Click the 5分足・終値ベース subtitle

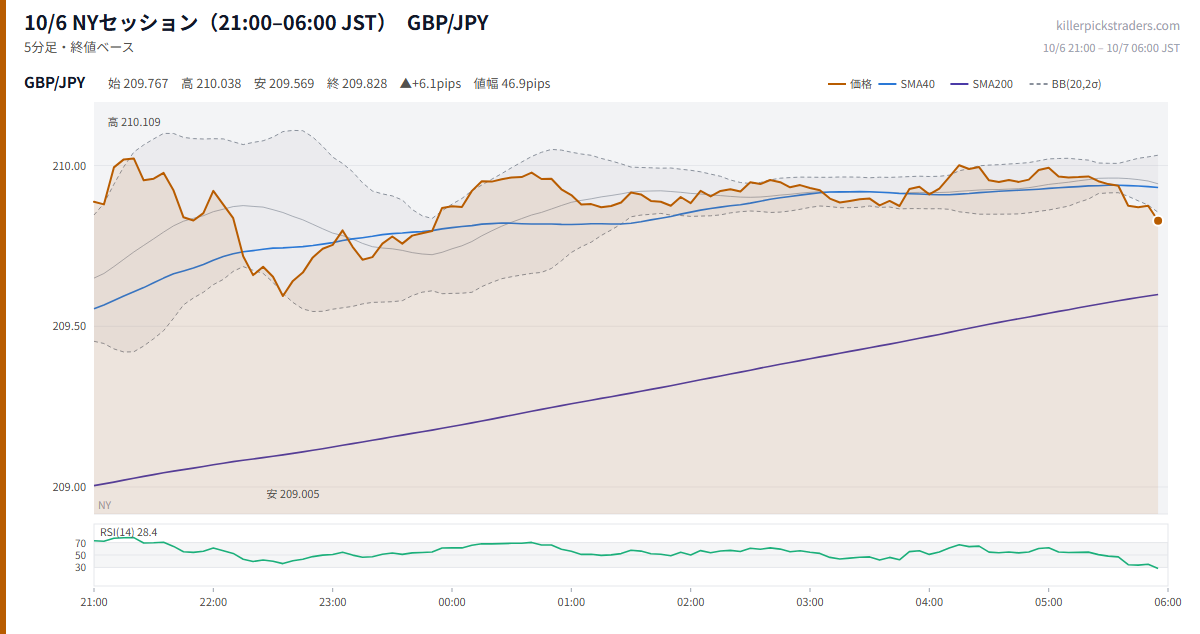79,47
